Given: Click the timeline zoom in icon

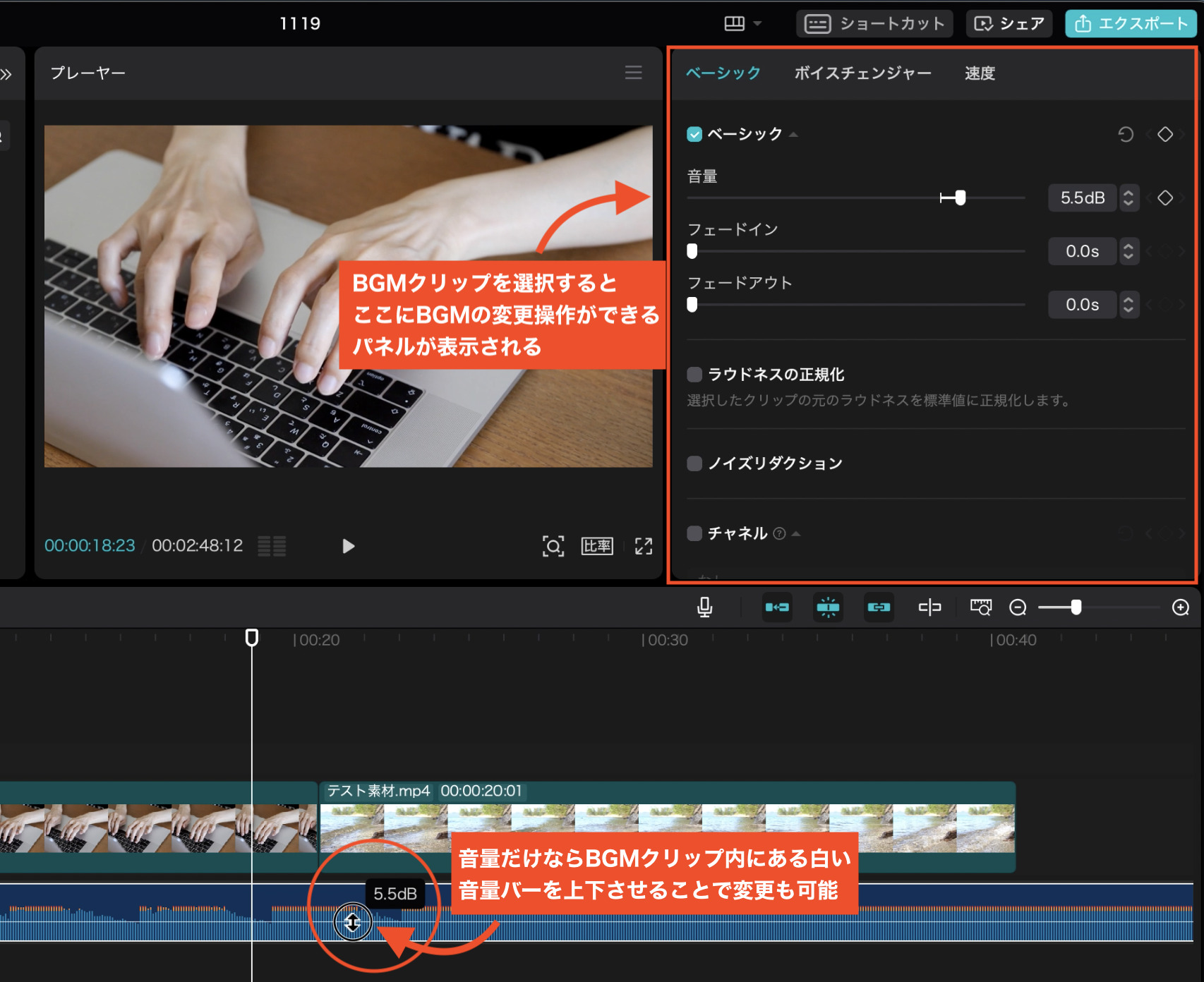Looking at the screenshot, I should 1180,607.
